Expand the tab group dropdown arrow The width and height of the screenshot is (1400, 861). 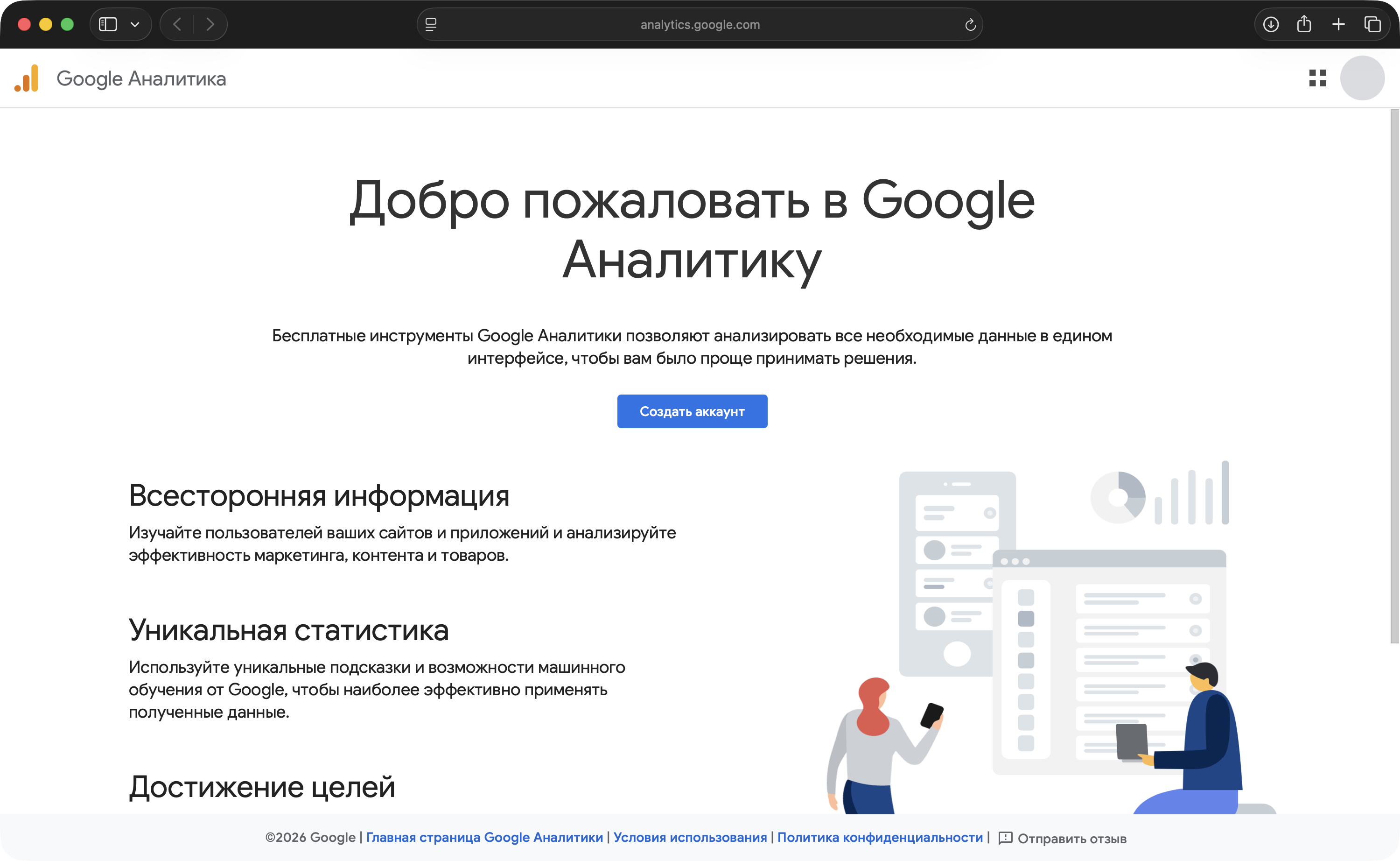coord(135,24)
